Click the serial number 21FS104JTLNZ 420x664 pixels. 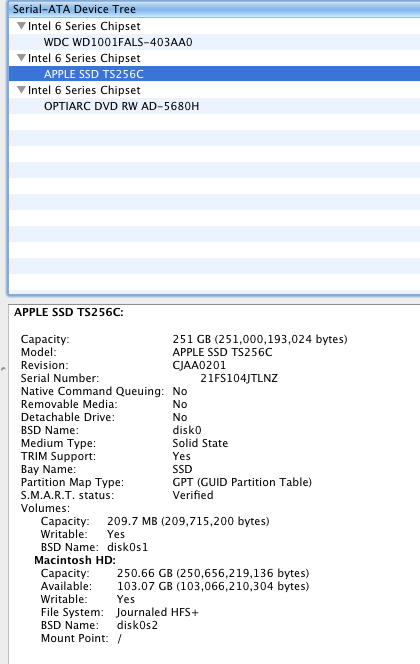[x=239, y=378]
